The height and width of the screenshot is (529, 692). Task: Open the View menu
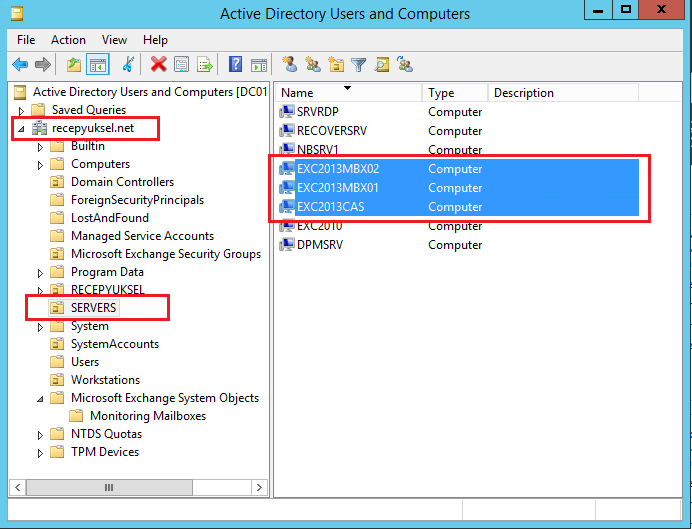point(114,40)
